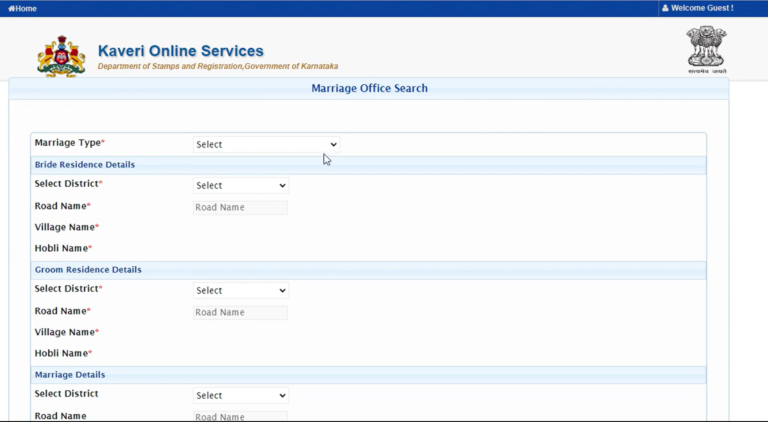Click the Home icon in top bar

12,8
